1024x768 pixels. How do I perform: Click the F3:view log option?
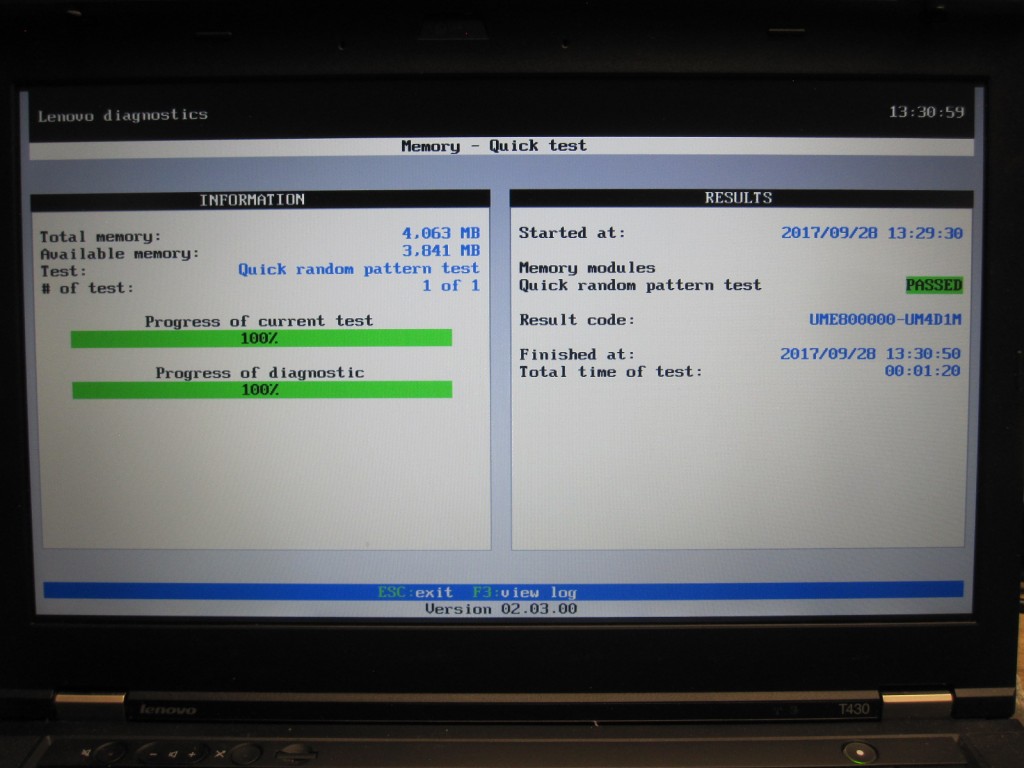click(525, 592)
